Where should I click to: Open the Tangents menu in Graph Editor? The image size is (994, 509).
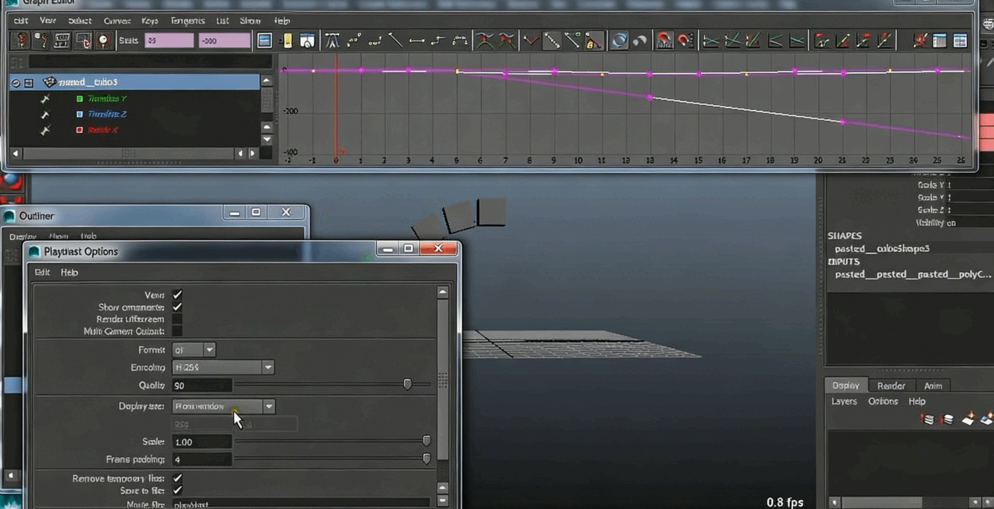point(187,20)
